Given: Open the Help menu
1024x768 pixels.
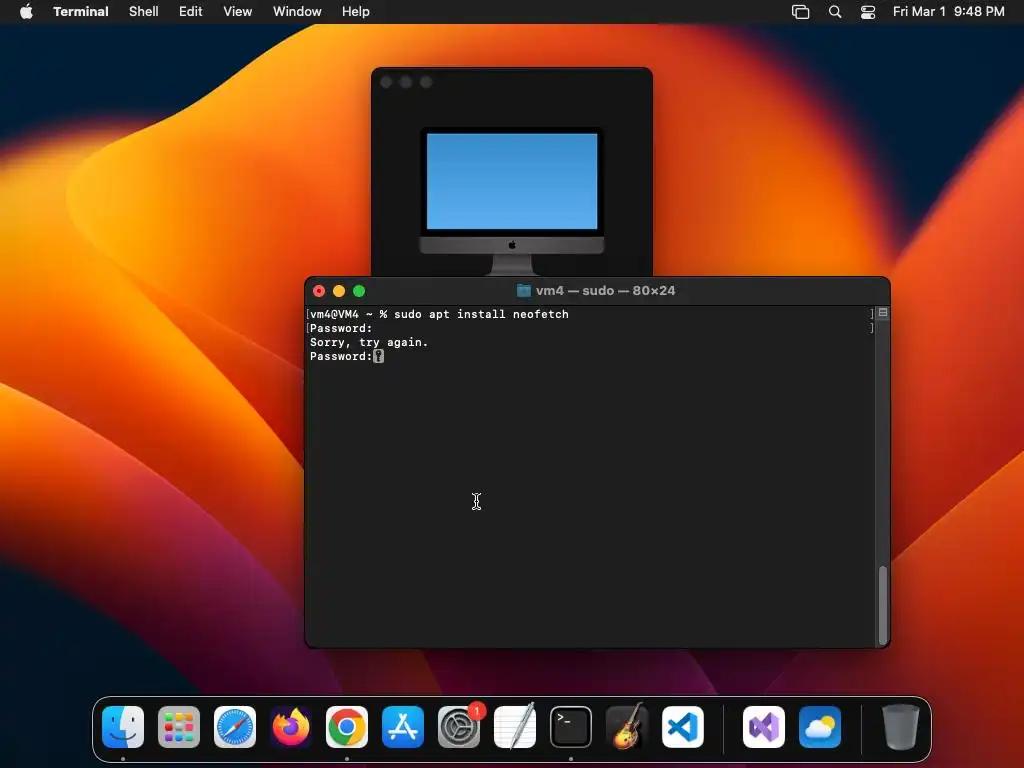Looking at the screenshot, I should tap(355, 11).
